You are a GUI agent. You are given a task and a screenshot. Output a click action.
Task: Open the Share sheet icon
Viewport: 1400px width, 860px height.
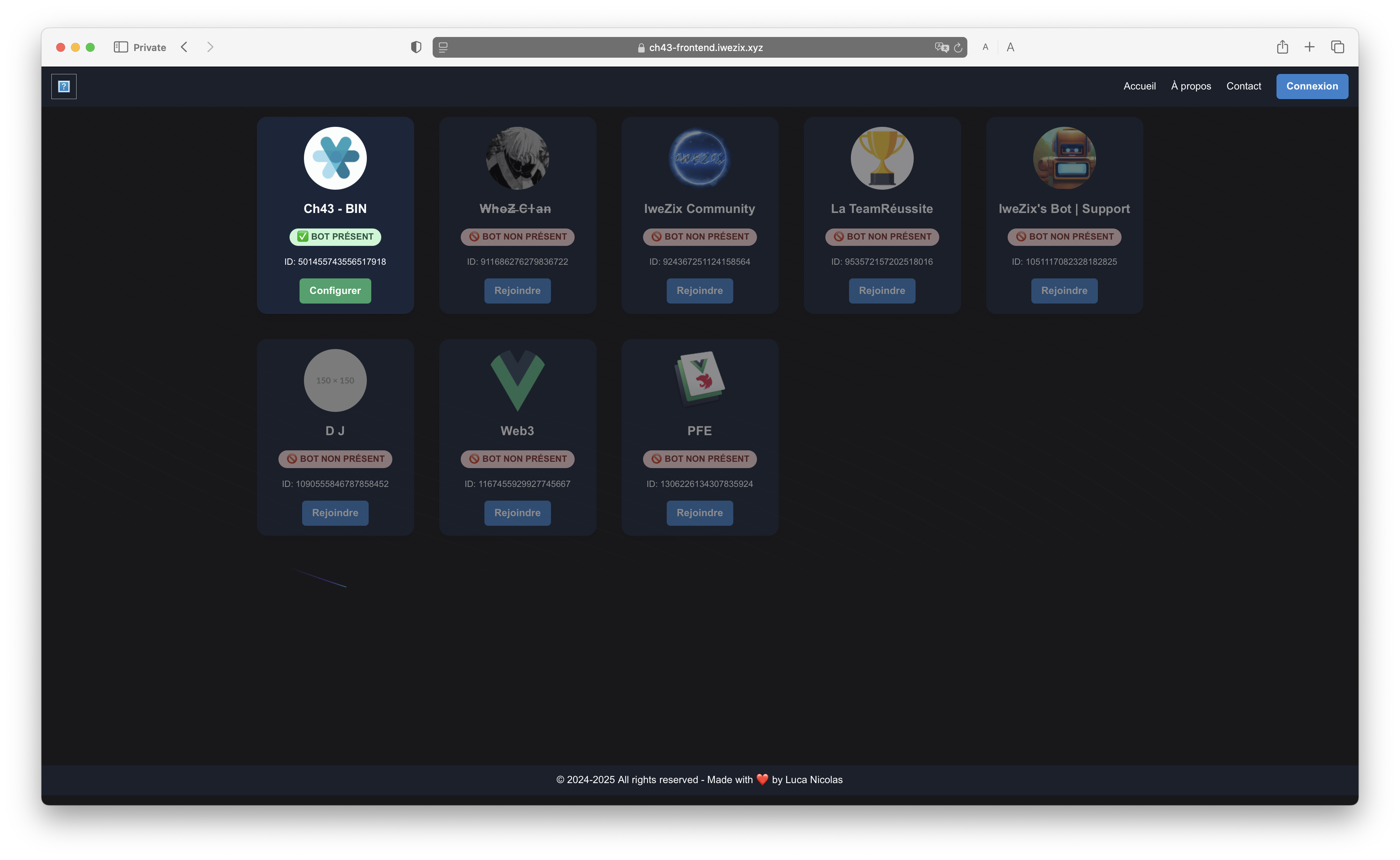[1282, 47]
